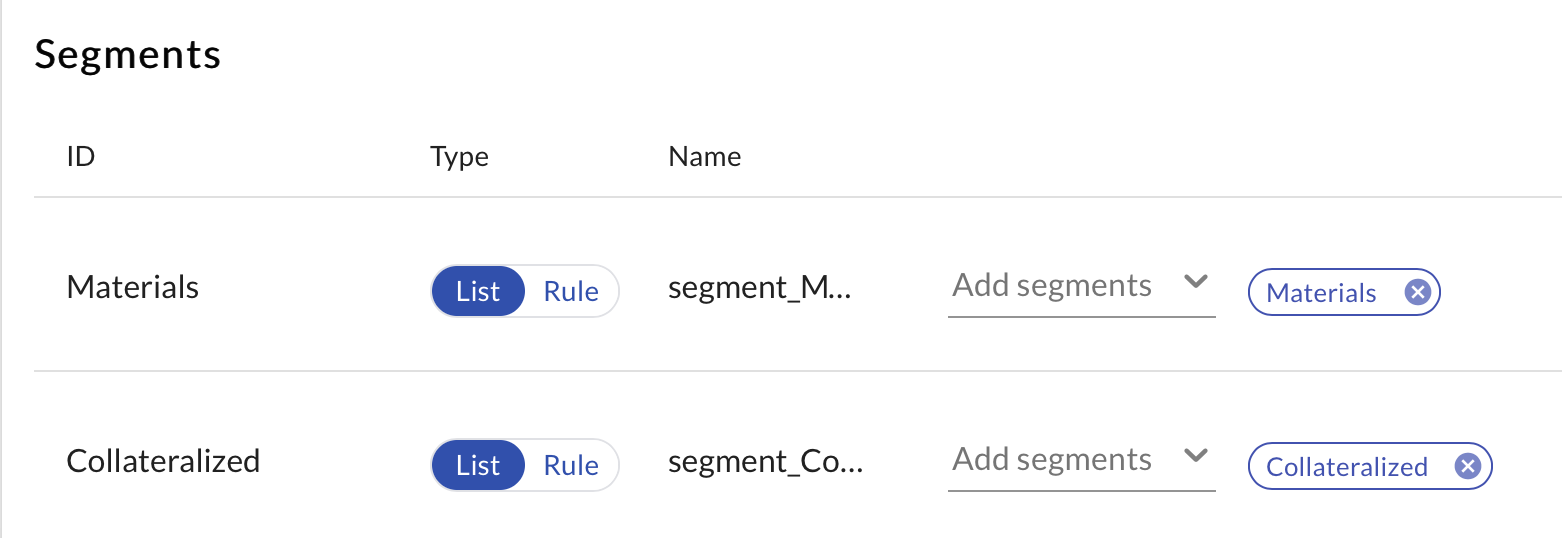Click the Name column header
Image resolution: width=1562 pixels, height=538 pixels.
[705, 157]
